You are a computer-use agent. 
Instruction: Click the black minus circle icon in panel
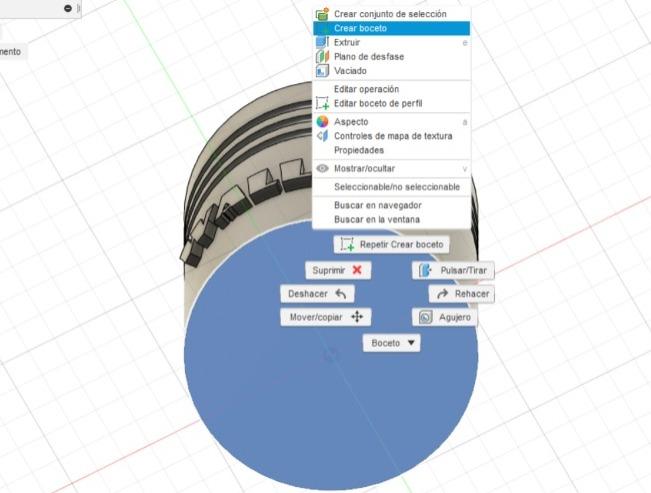pyautogui.click(x=68, y=8)
